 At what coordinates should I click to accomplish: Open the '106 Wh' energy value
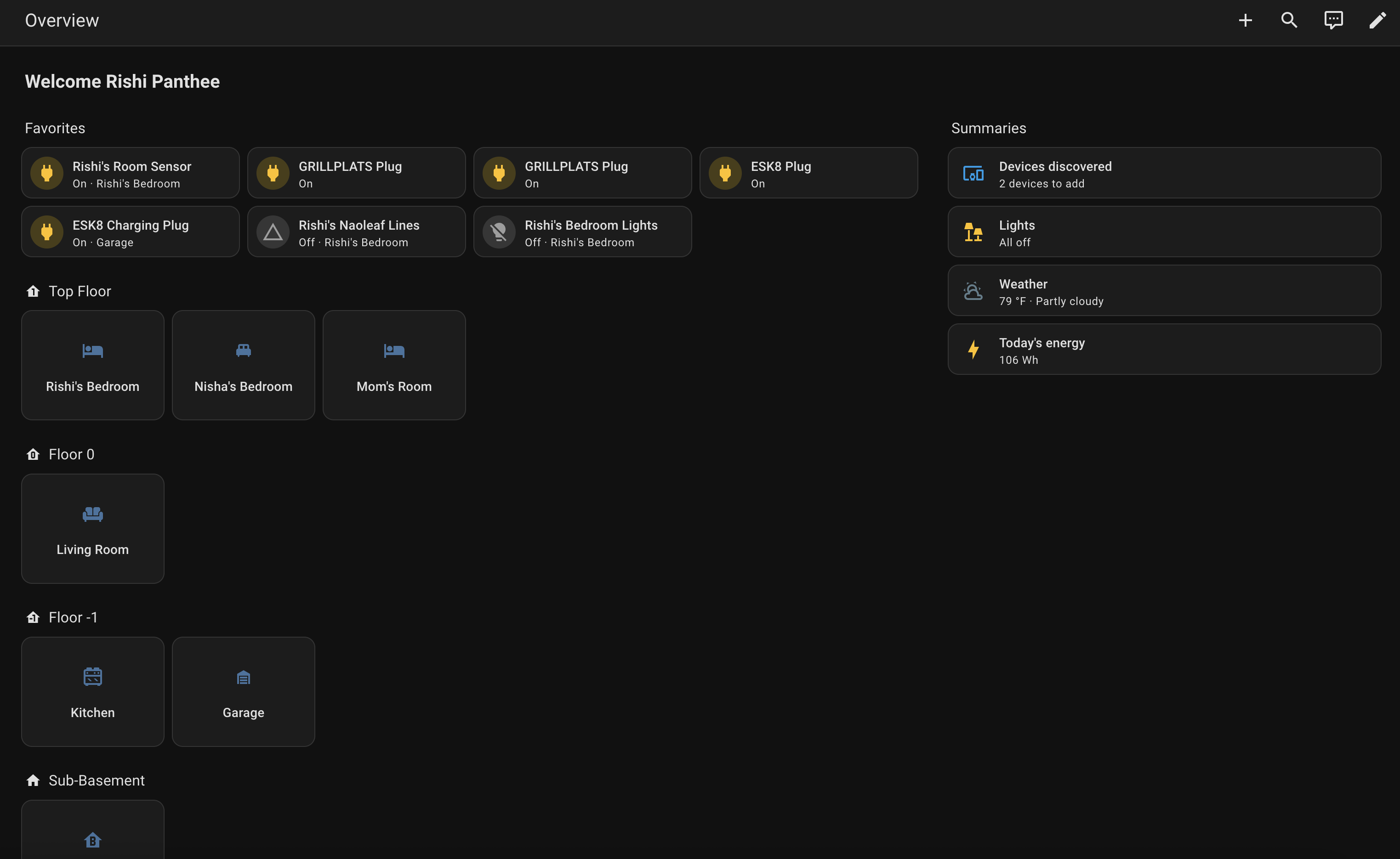[1019, 360]
